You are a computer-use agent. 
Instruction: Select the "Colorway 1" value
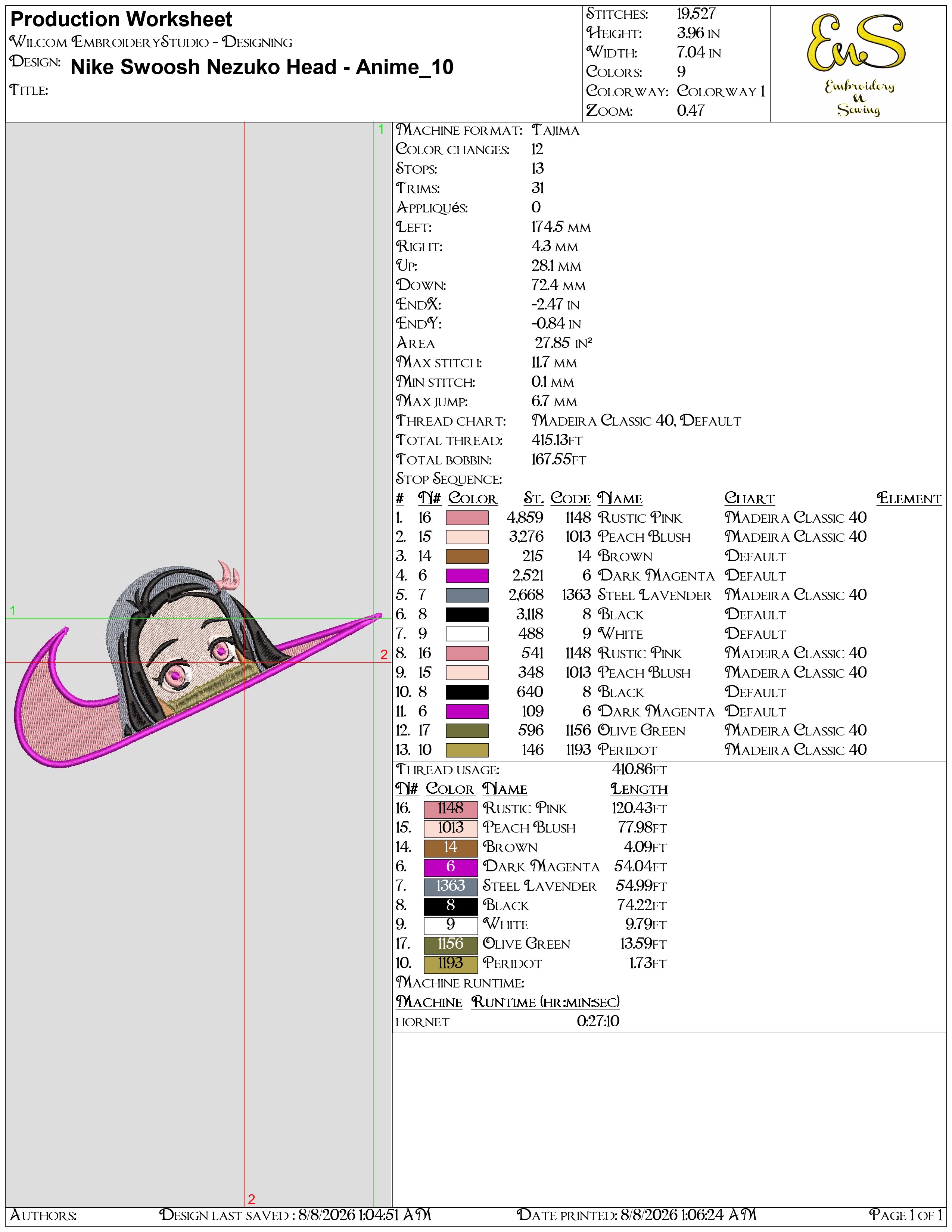coord(721,91)
